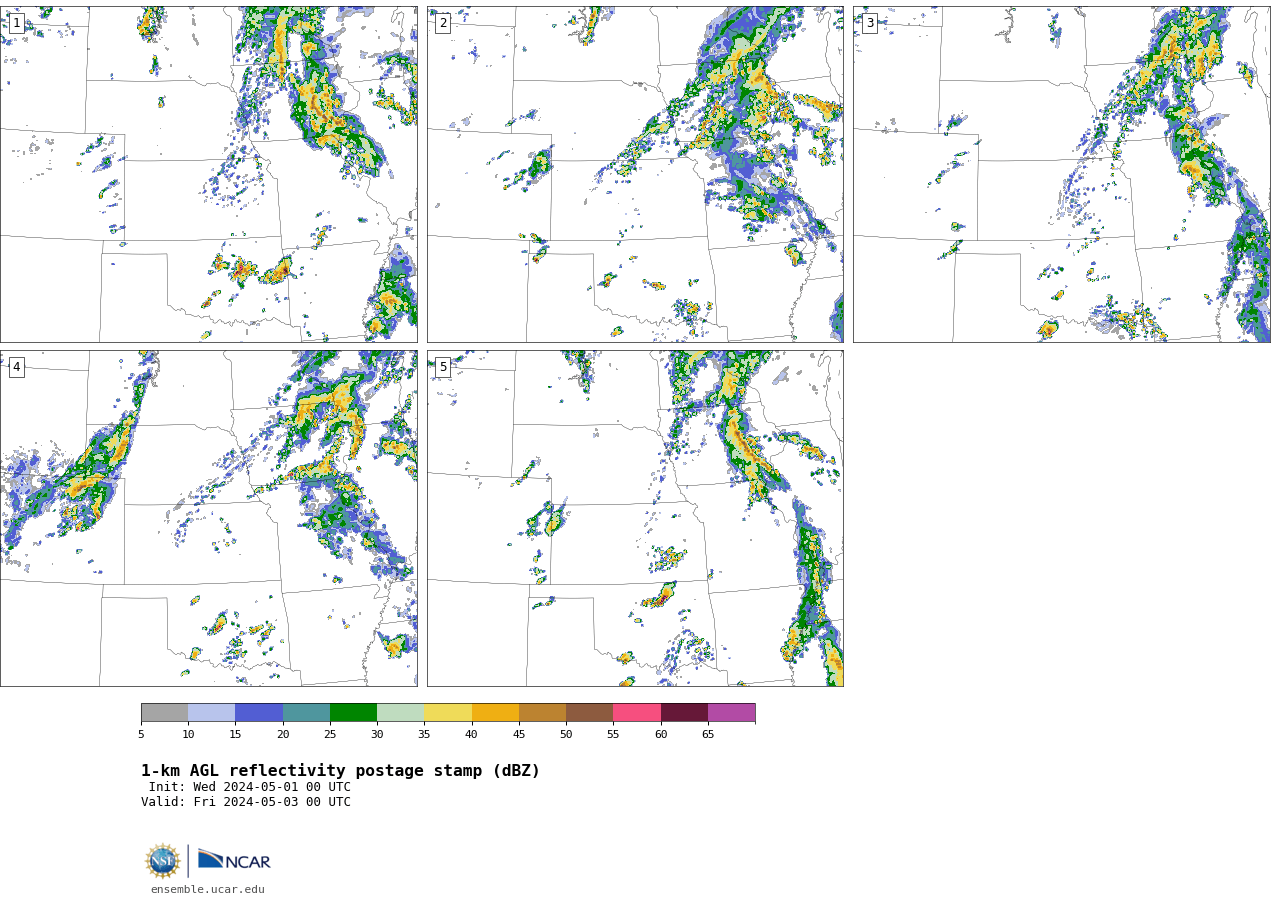Click the panel number label 3
Image resolution: width=1280 pixels, height=901 pixels.
coord(869,23)
